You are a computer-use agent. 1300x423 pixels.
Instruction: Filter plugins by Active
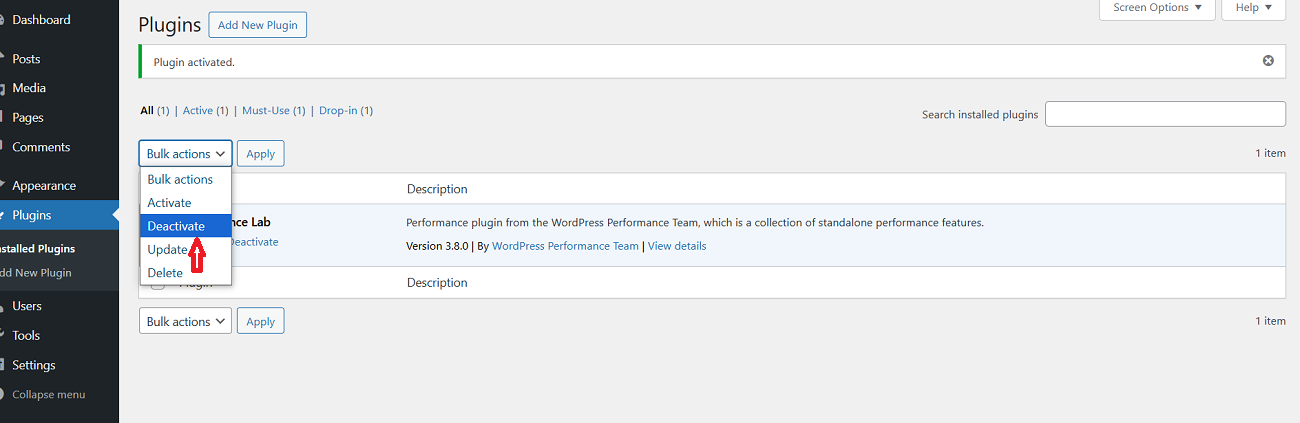pos(198,110)
